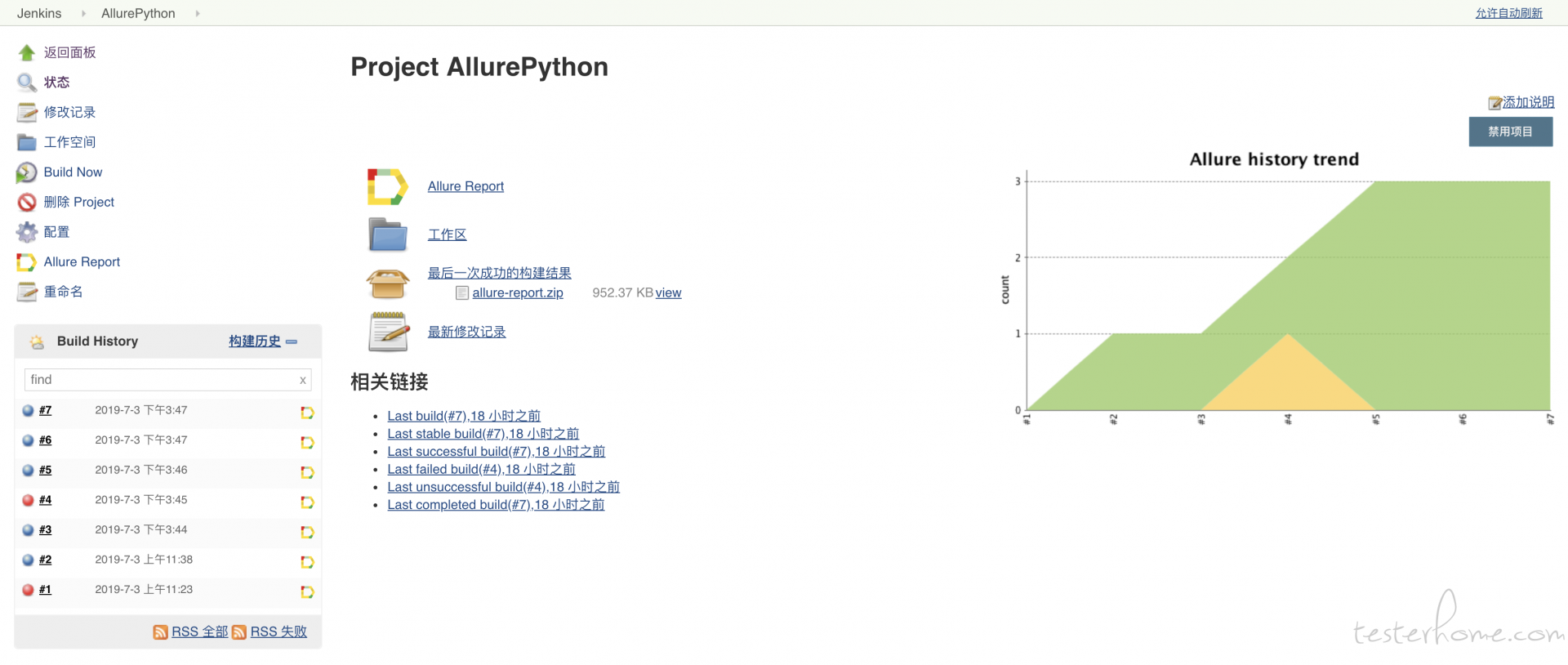Clear the build history search with x
Screen dimensions: 1568x665
pyautogui.click(x=303, y=380)
